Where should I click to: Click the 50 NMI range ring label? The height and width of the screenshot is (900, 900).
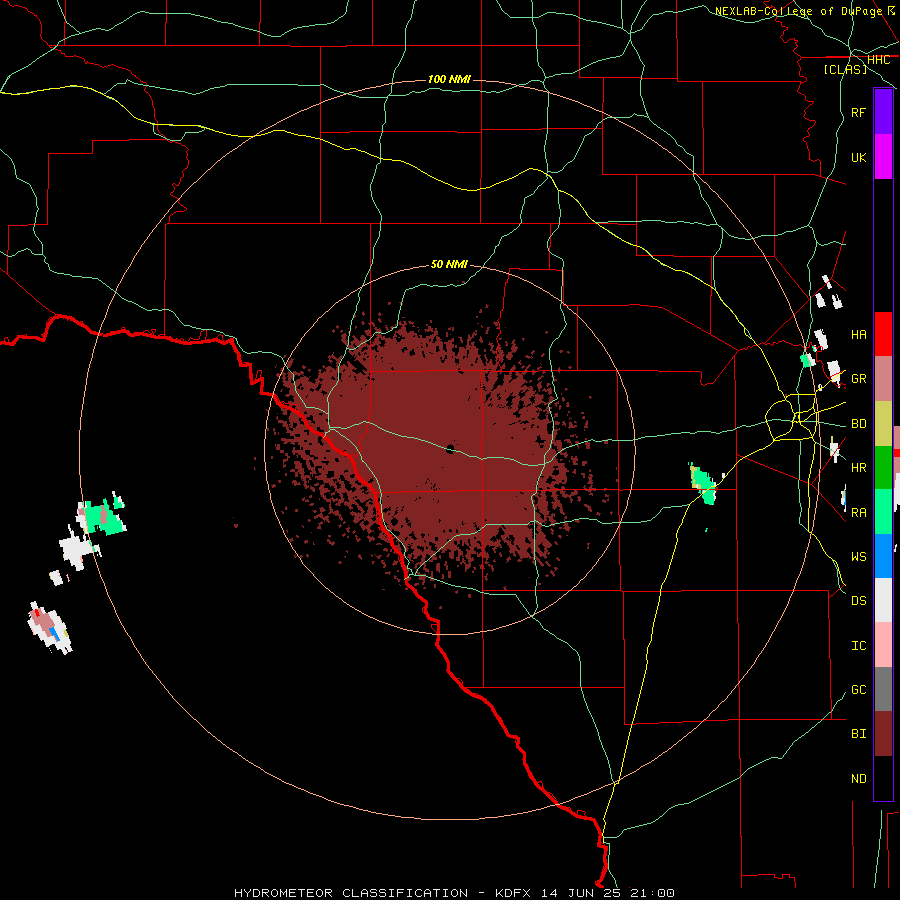[449, 264]
